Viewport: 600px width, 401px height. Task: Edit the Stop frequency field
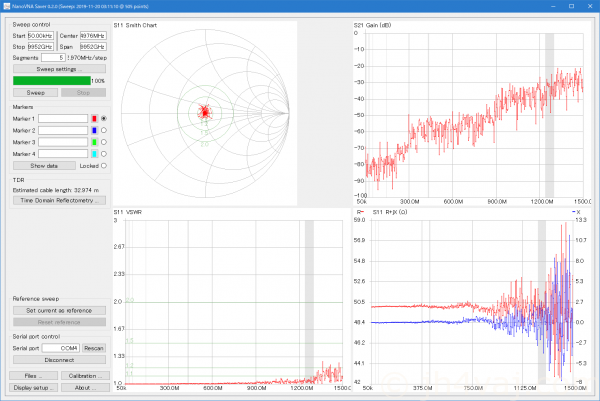41,47
